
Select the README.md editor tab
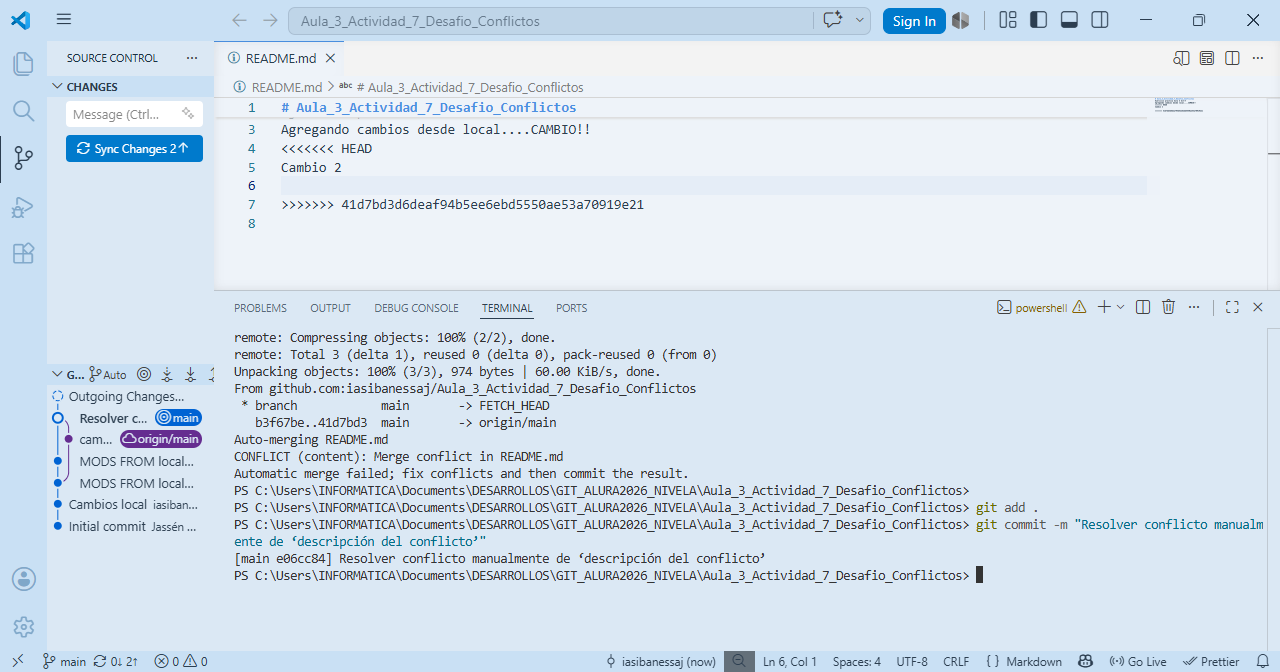coord(281,58)
